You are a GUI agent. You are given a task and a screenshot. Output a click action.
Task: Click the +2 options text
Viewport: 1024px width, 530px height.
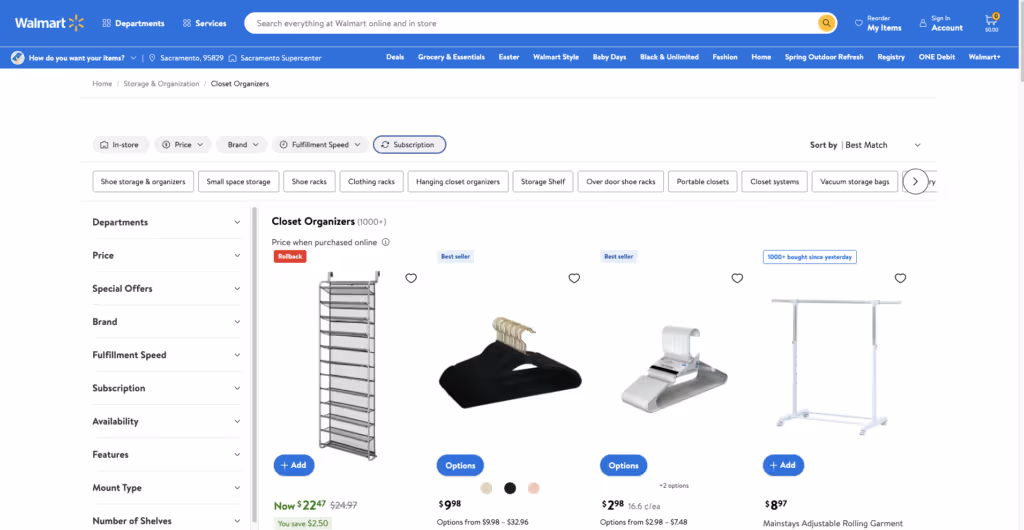(674, 486)
